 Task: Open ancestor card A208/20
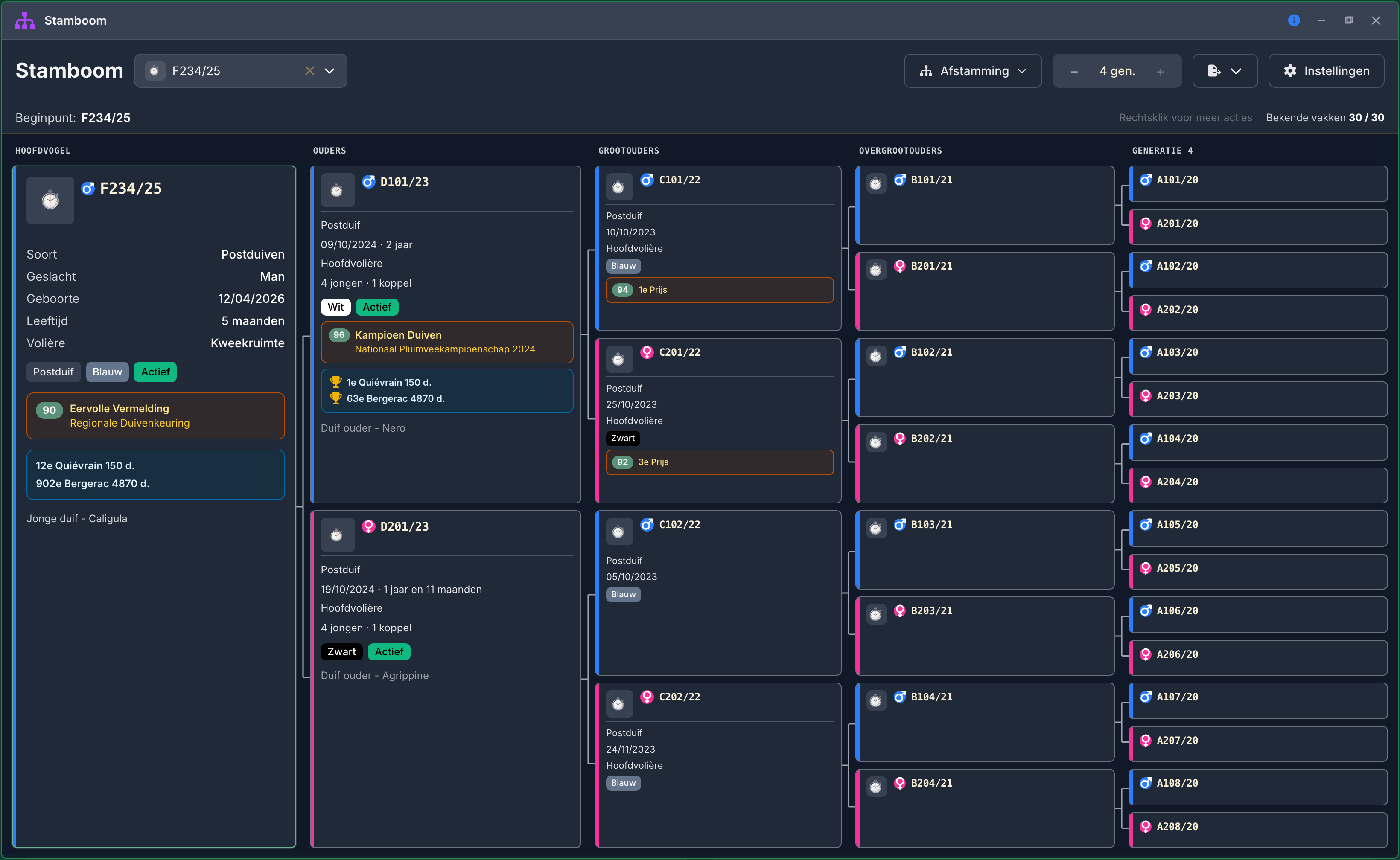coord(1258,829)
